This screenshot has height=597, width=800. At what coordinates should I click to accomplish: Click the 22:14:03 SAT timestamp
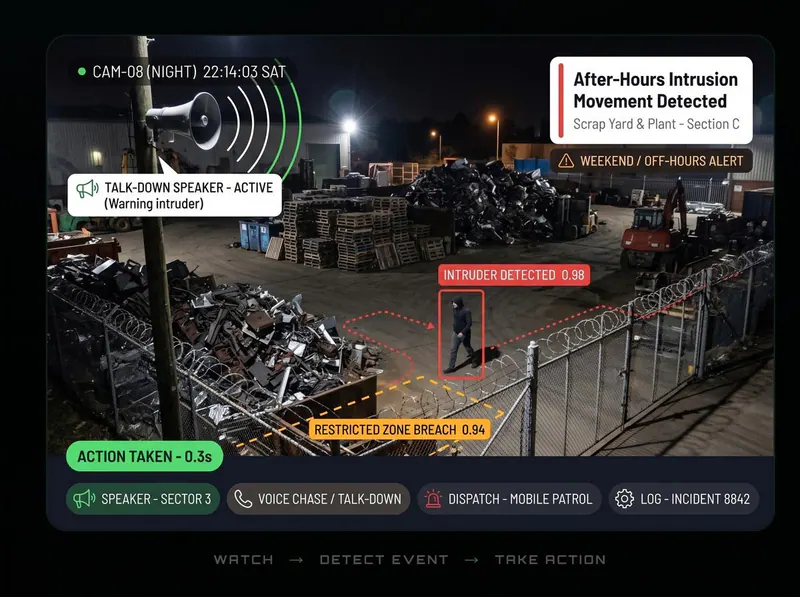tap(244, 72)
